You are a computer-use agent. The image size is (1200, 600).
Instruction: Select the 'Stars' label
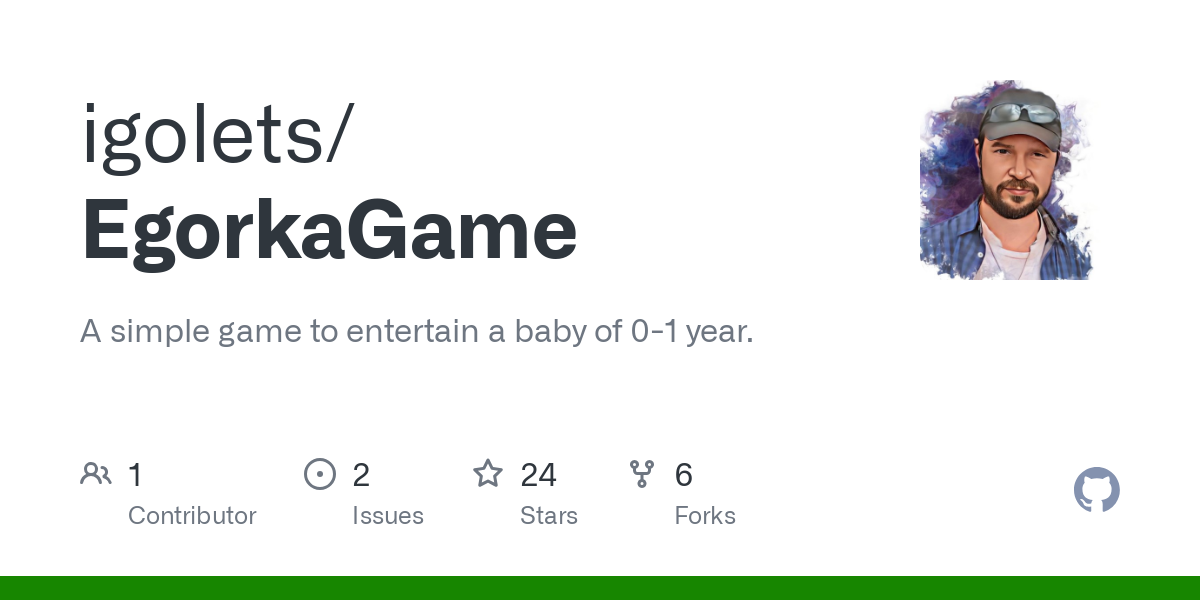point(549,516)
